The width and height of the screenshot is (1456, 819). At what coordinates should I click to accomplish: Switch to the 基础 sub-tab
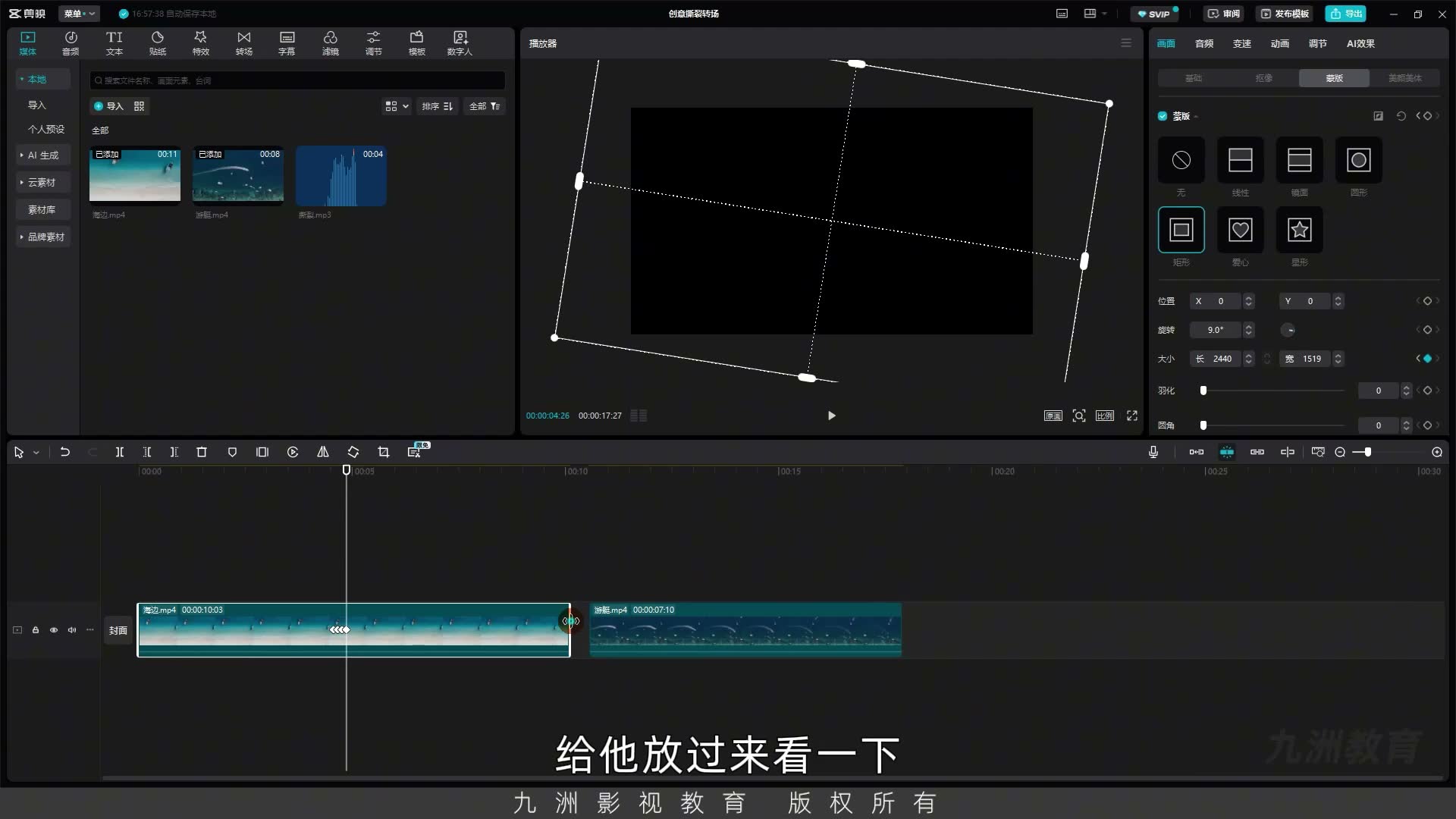click(x=1194, y=78)
